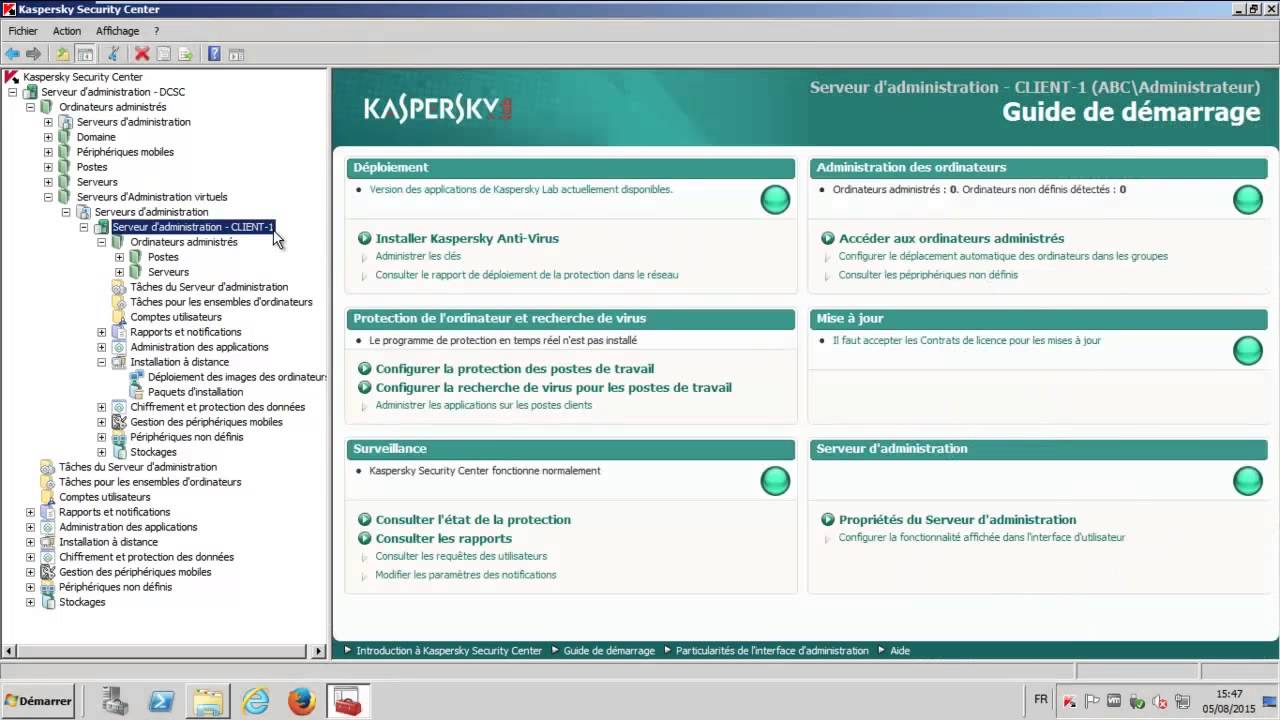Click Configurer la recherche de virus link
This screenshot has height=720, width=1280.
coord(554,388)
